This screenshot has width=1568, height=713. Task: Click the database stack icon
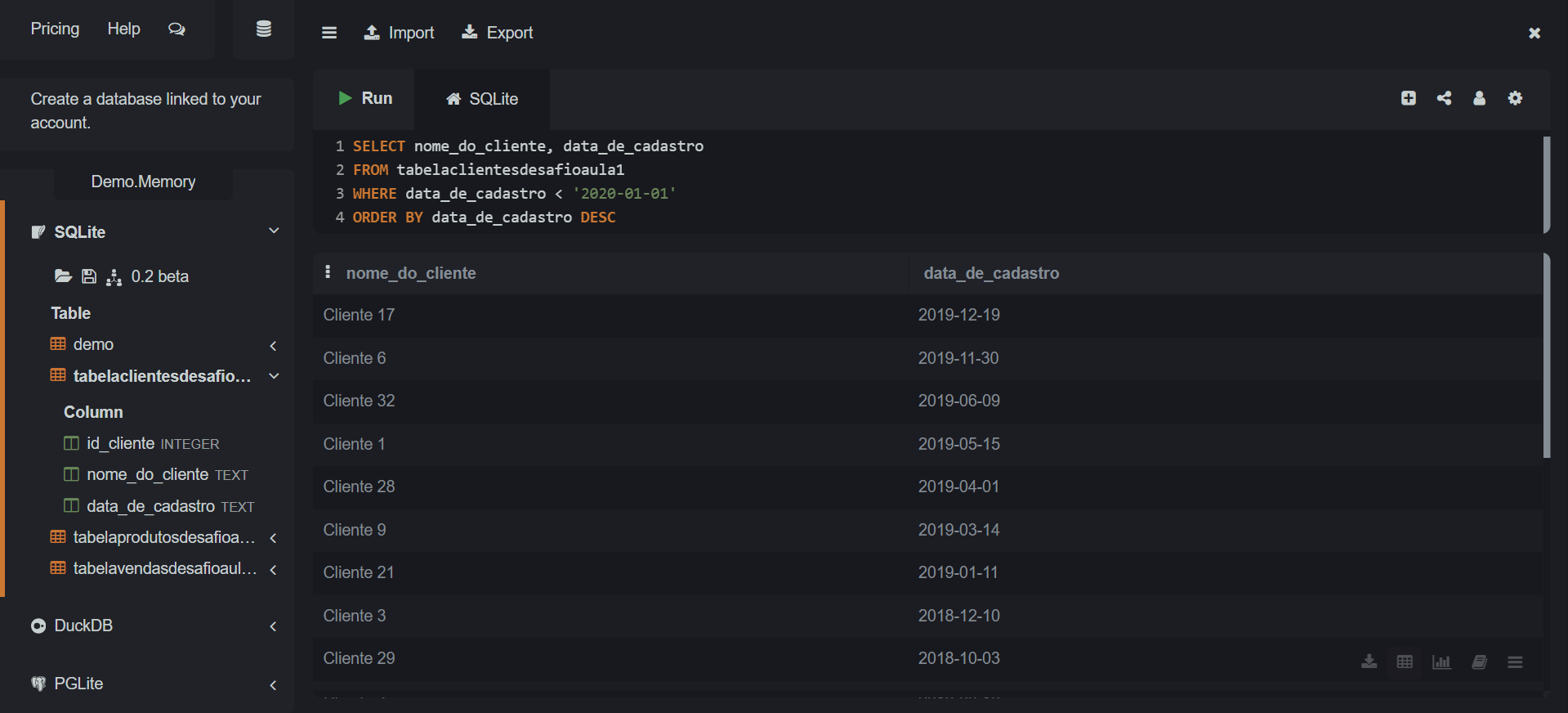pyautogui.click(x=263, y=29)
